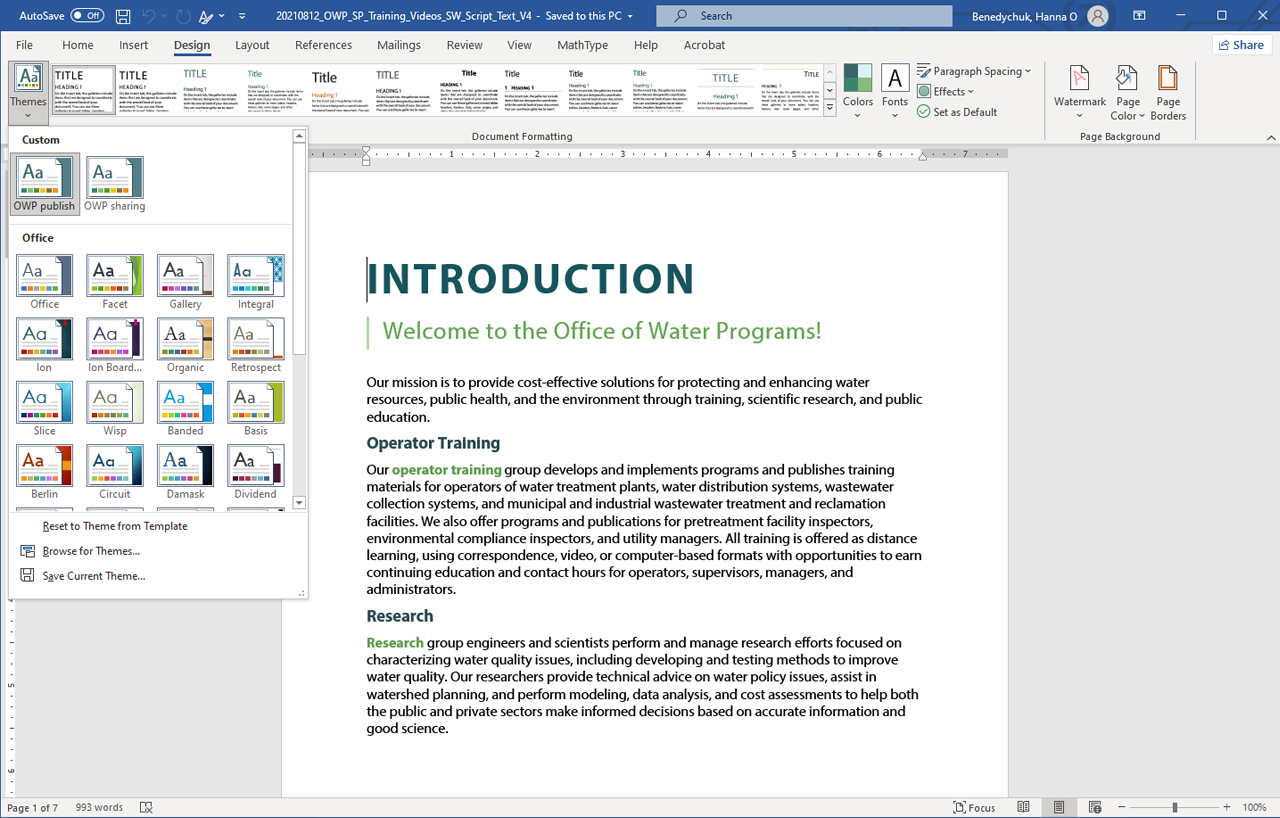Viewport: 1280px width, 818px height.
Task: Switch to the Review tab
Action: pos(464,45)
